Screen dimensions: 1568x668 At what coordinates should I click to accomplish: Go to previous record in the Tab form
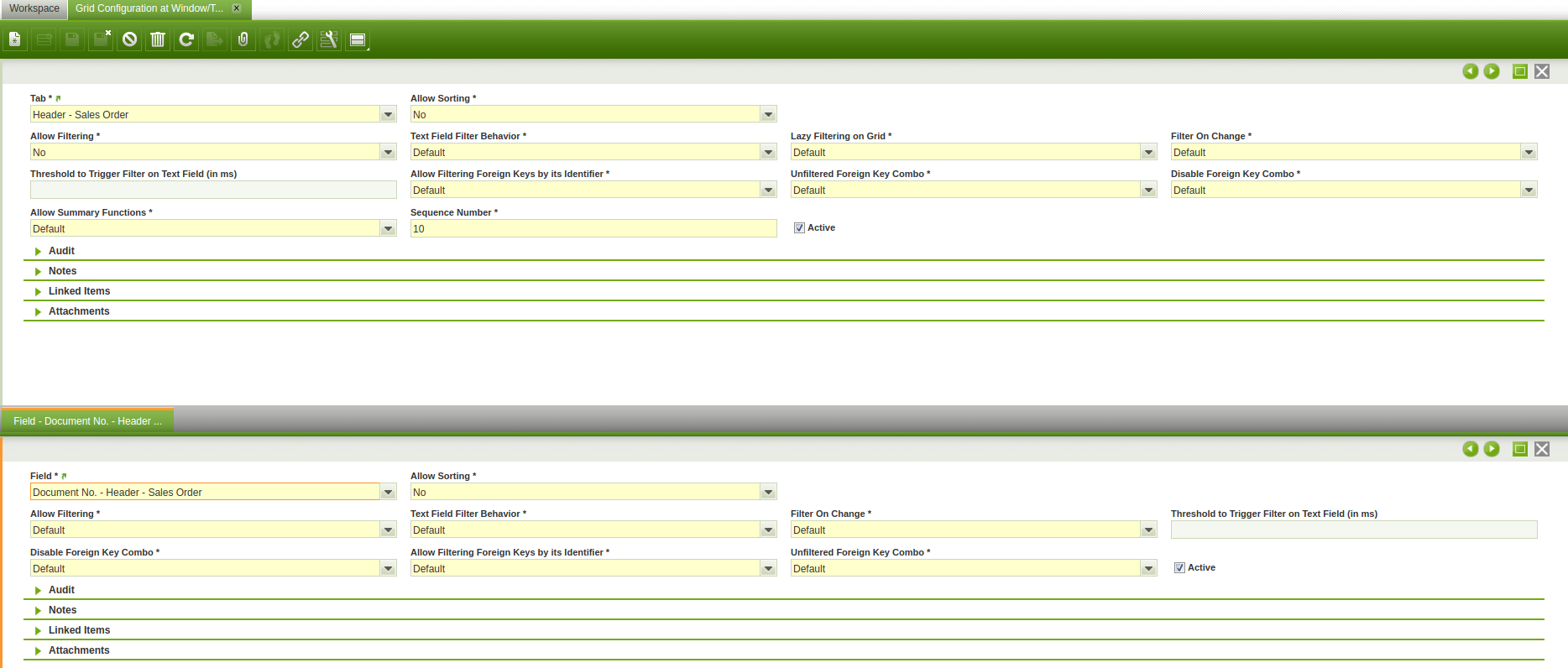(x=1471, y=71)
